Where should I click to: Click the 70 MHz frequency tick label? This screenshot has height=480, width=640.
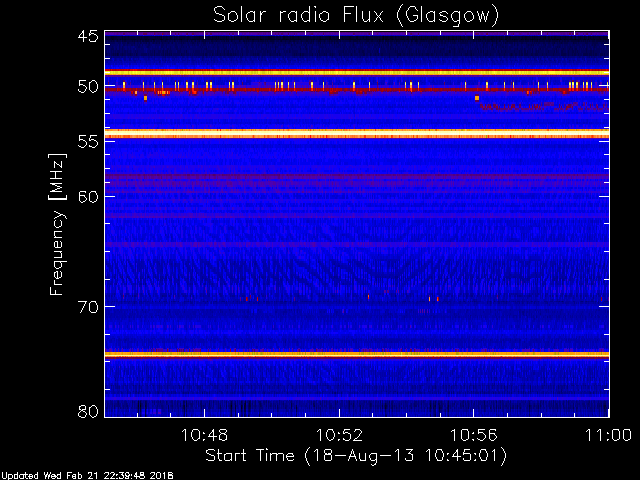[87, 306]
